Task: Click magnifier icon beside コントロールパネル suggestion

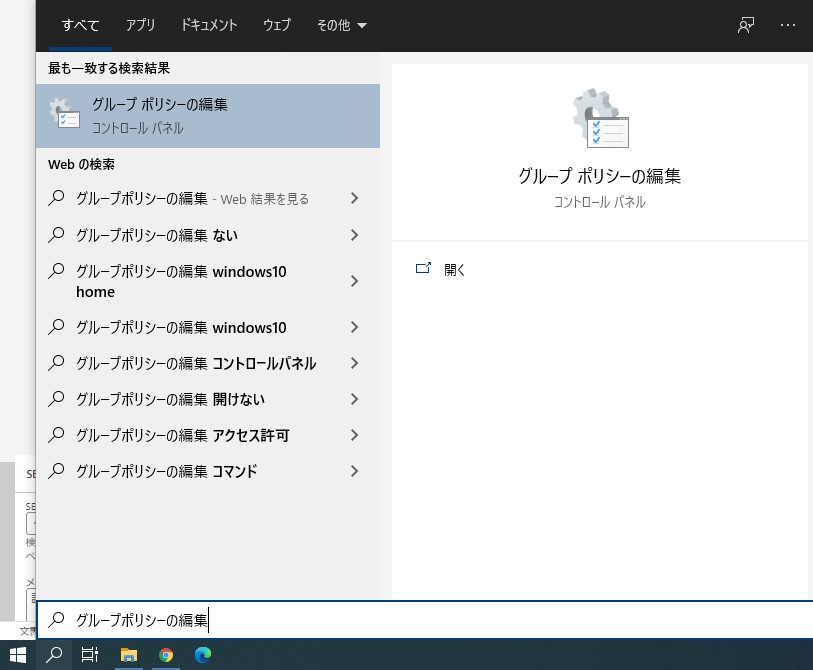Action: [56, 363]
